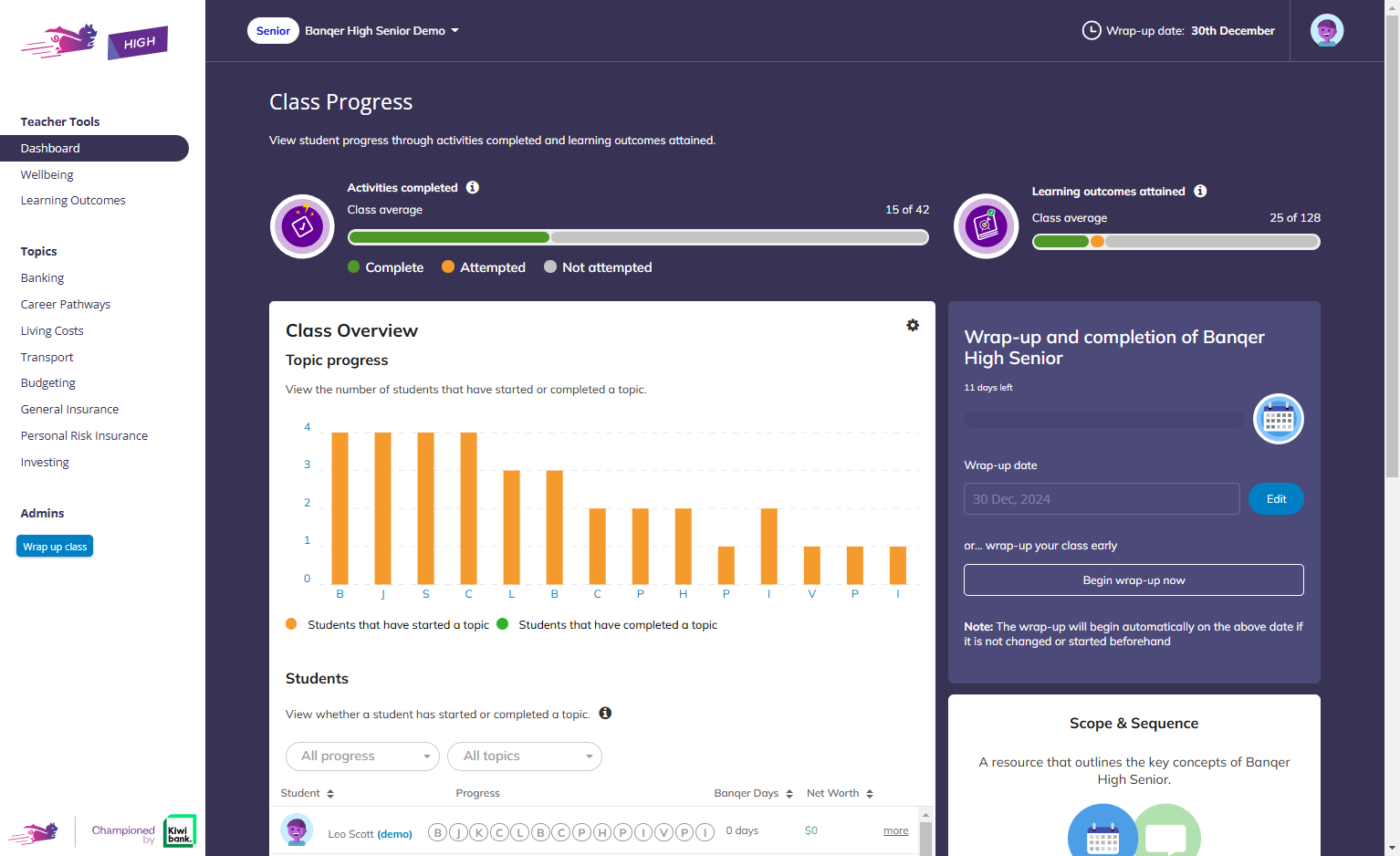1400x856 pixels.
Task: Select the H topic circle for Leo Scott
Action: 602,832
